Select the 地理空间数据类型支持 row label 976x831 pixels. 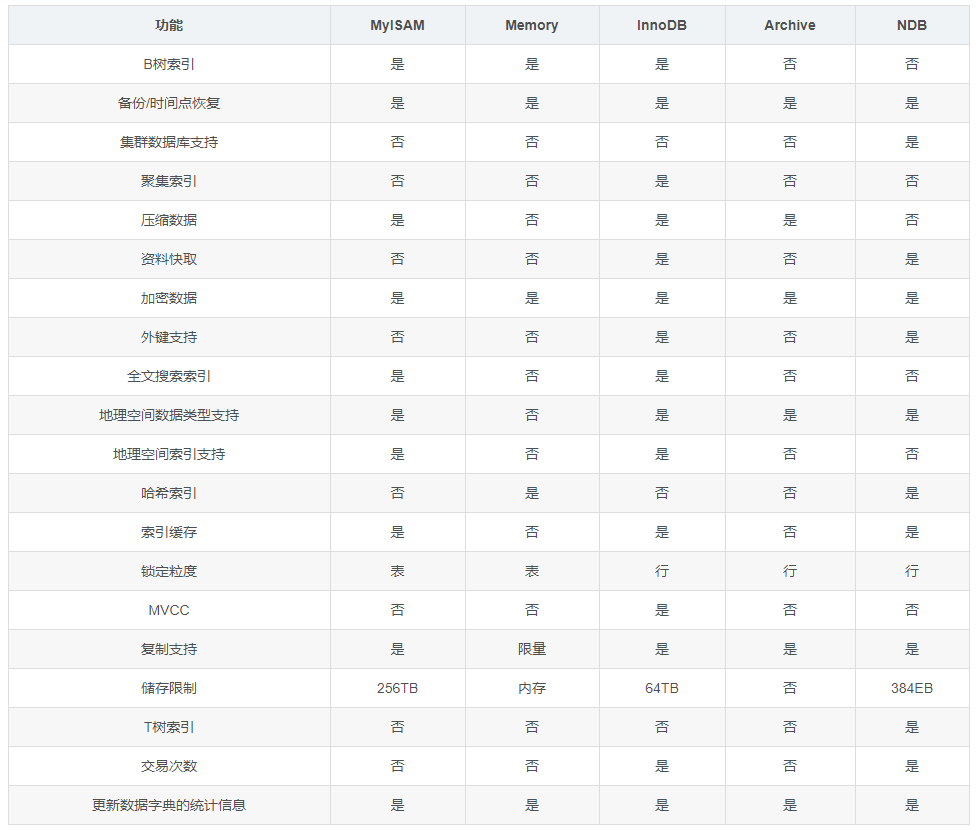click(x=169, y=415)
